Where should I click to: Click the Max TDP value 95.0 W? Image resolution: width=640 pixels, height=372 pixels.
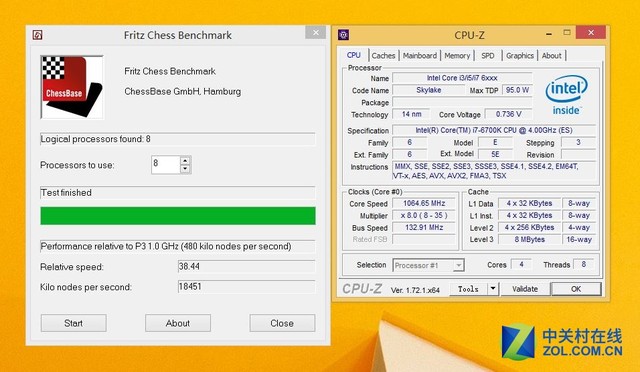tap(517, 90)
